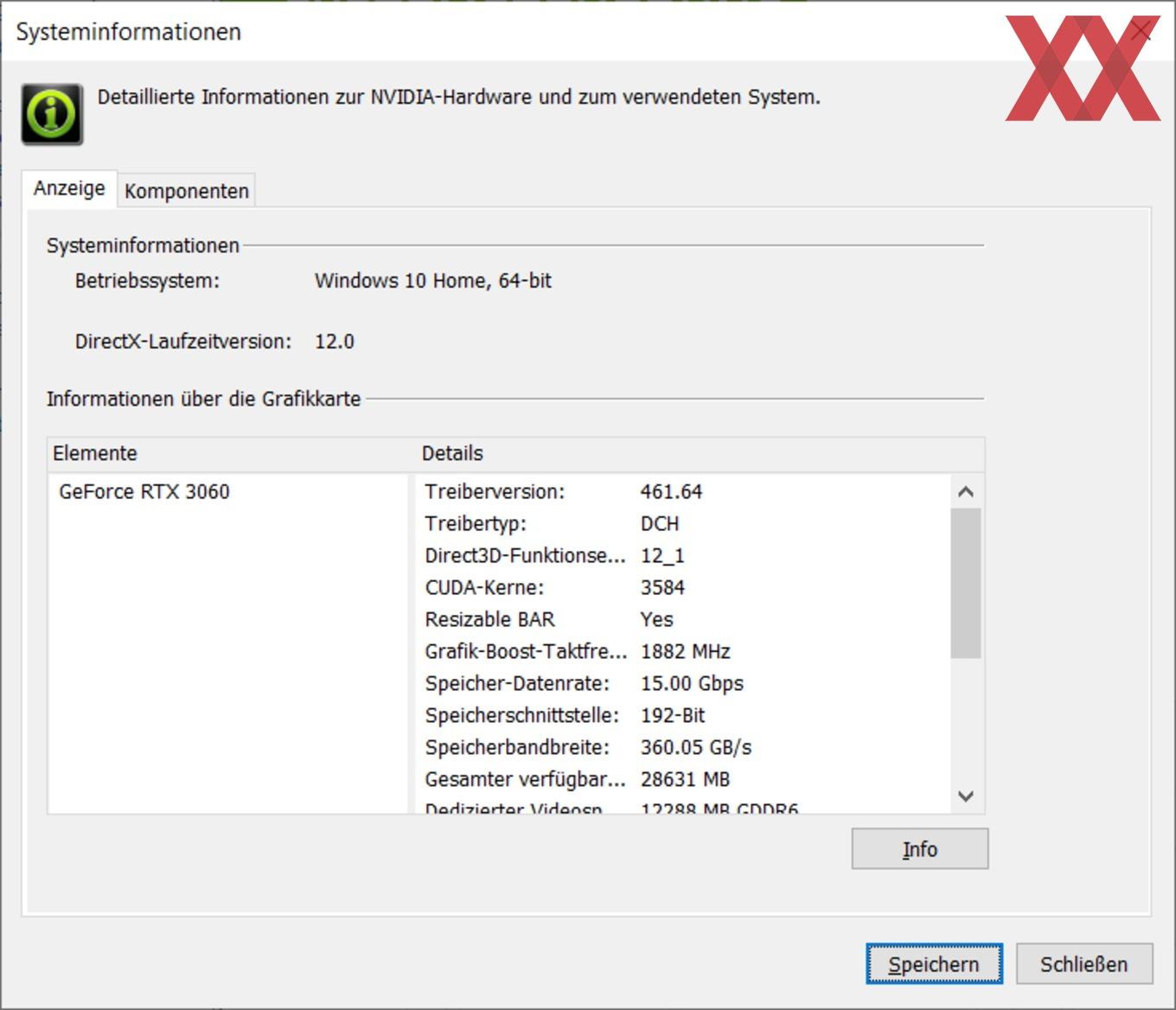Screen dimensions: 1176x1010
Task: Click the Details list scrollbar thumb
Action: click(966, 584)
